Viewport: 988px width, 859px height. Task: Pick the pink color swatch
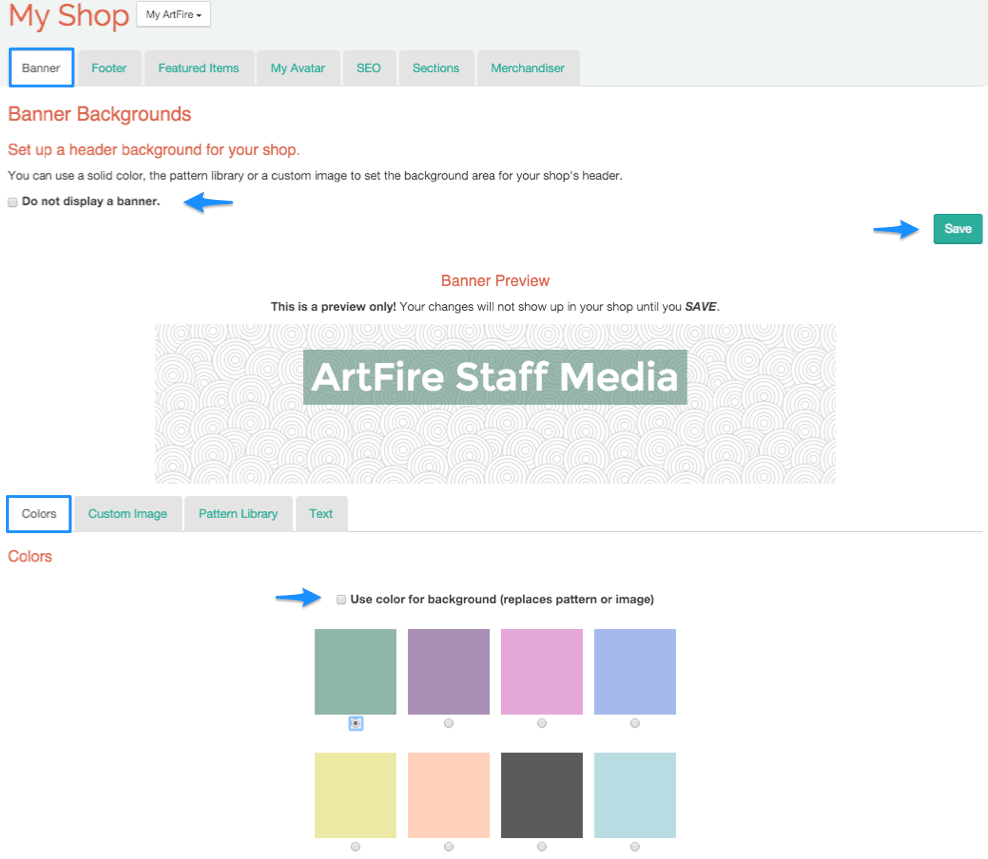pos(542,672)
